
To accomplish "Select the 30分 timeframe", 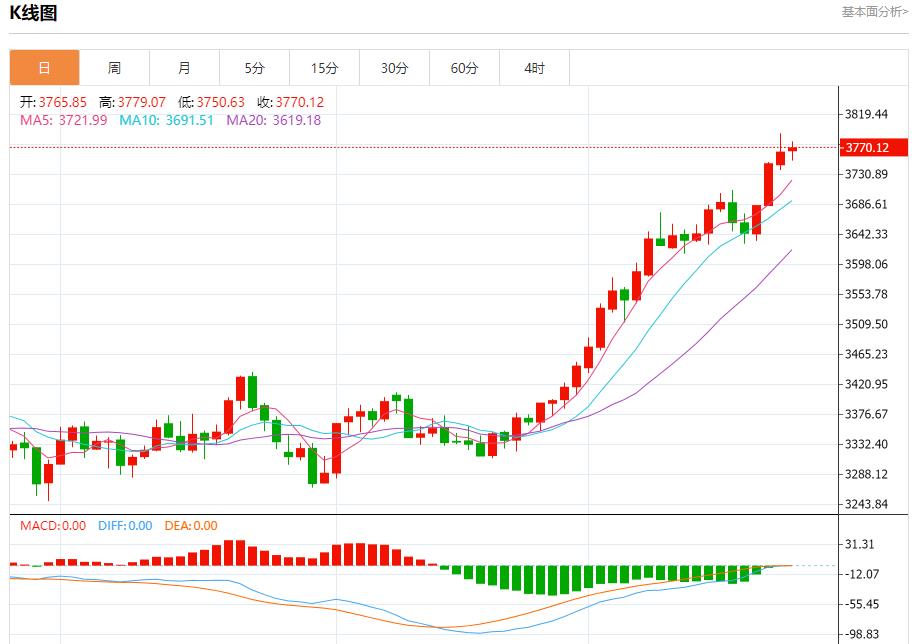I will point(394,67).
